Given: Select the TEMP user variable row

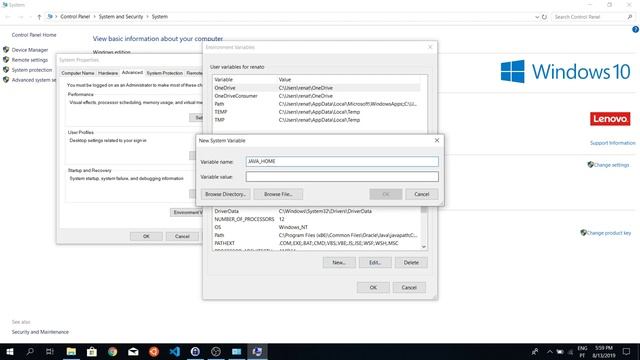Looking at the screenshot, I should [317, 112].
